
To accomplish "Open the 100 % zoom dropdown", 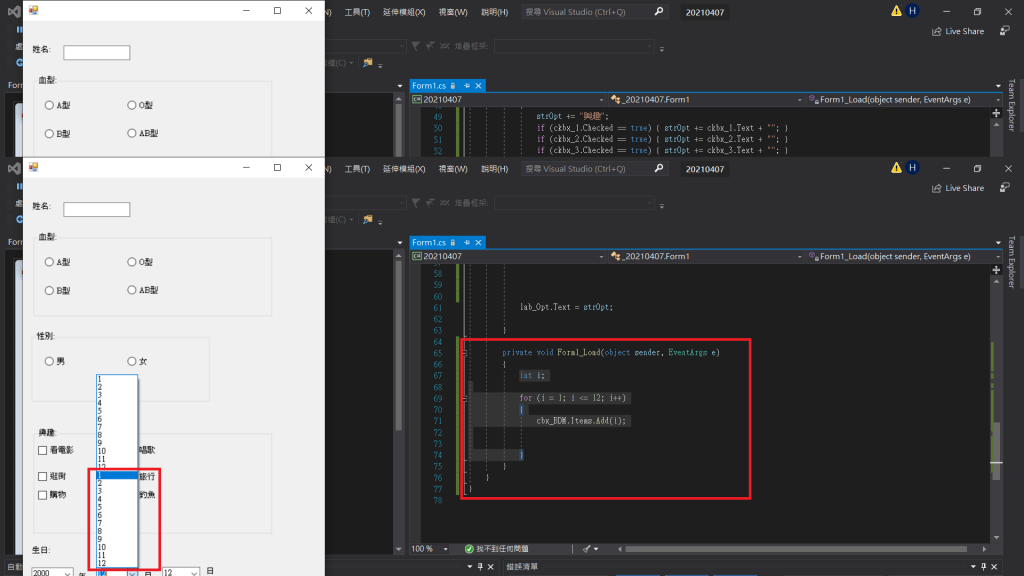I will pyautogui.click(x=430, y=549).
